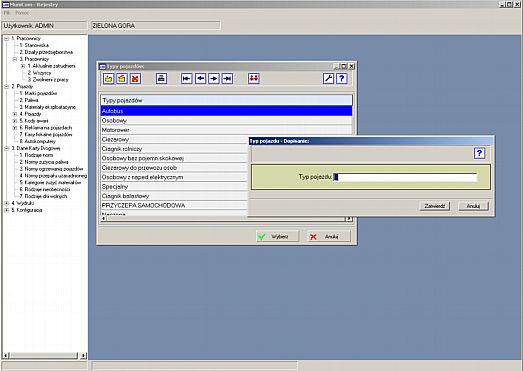The width and height of the screenshot is (523, 371).
Task: Select Ciężarowy do przewozu osób row
Action: 174,168
